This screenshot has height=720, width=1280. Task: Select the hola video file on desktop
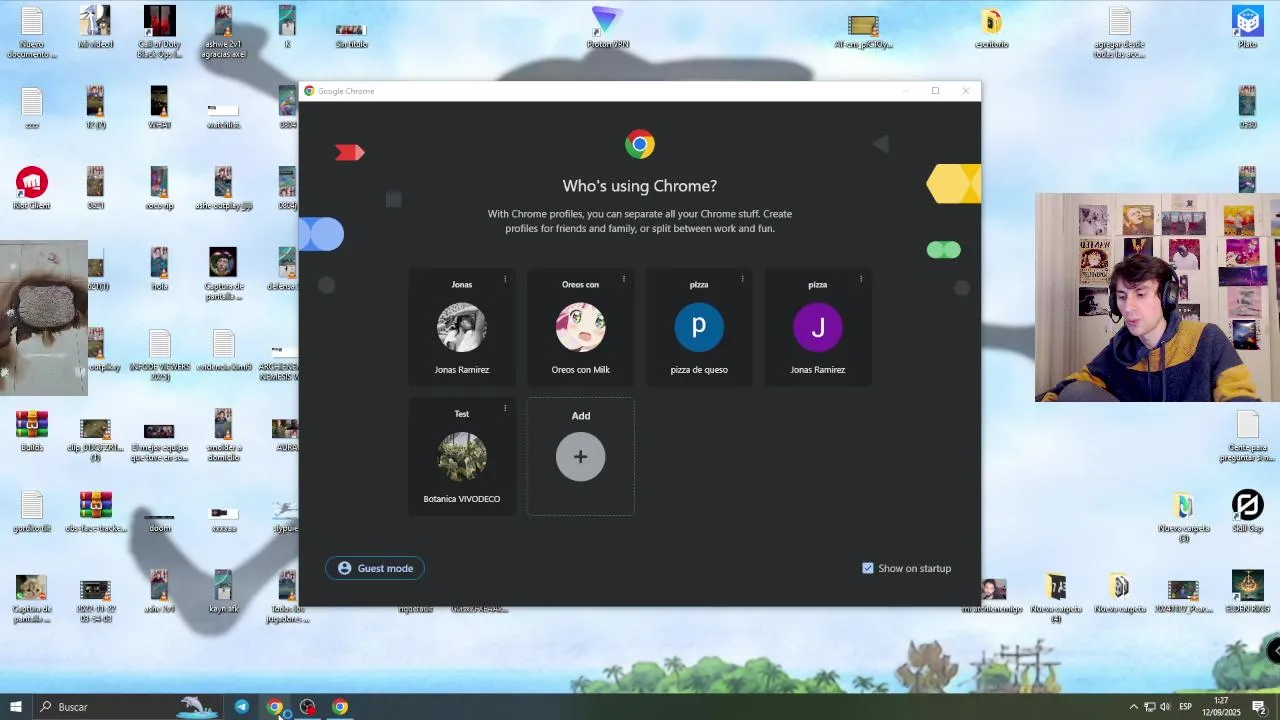pyautogui.click(x=159, y=269)
